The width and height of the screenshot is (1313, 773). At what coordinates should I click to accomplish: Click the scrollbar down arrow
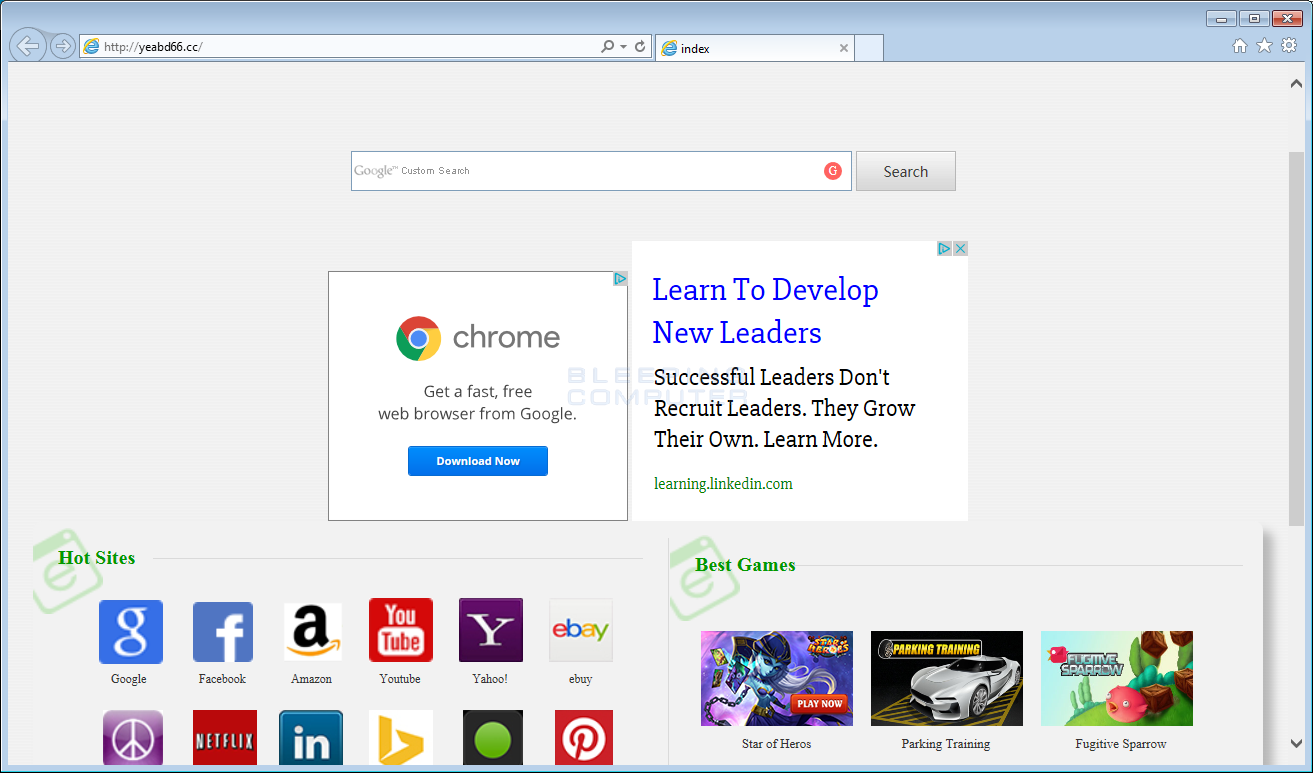1296,744
